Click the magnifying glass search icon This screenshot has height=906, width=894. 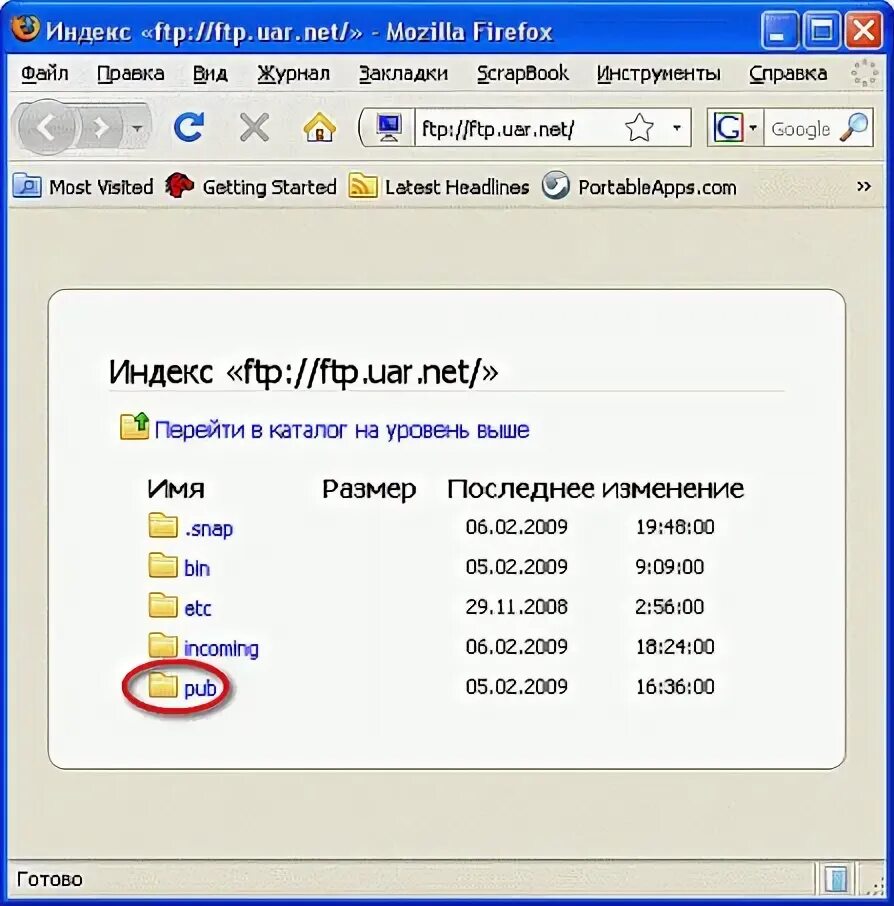(x=854, y=128)
